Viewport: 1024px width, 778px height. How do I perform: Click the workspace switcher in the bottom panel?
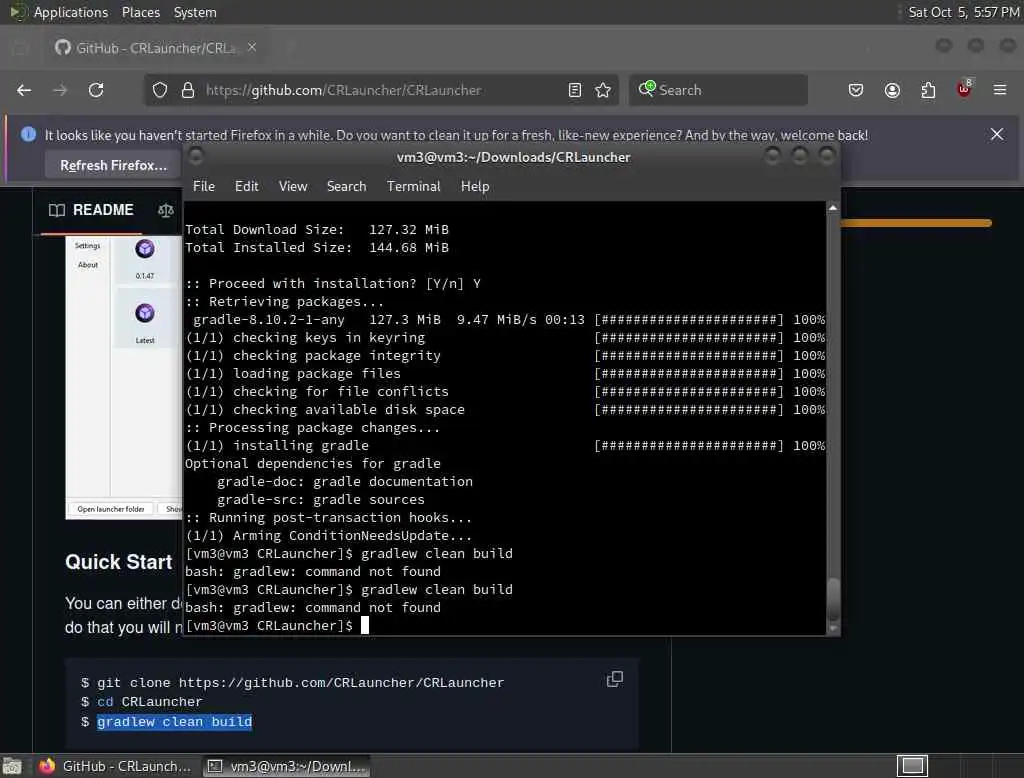pos(912,766)
